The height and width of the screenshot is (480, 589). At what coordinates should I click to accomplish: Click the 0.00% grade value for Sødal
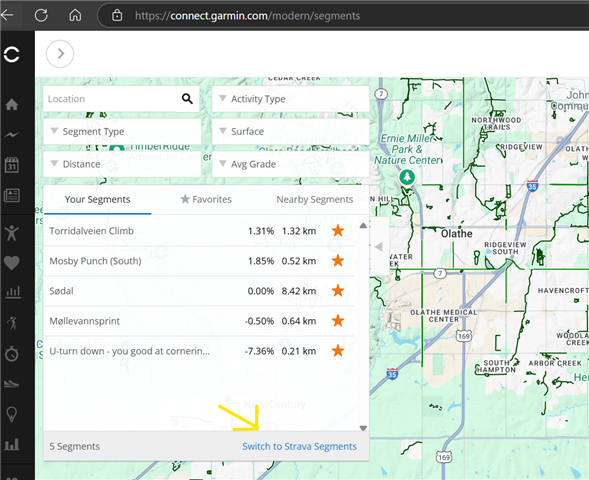(x=261, y=291)
